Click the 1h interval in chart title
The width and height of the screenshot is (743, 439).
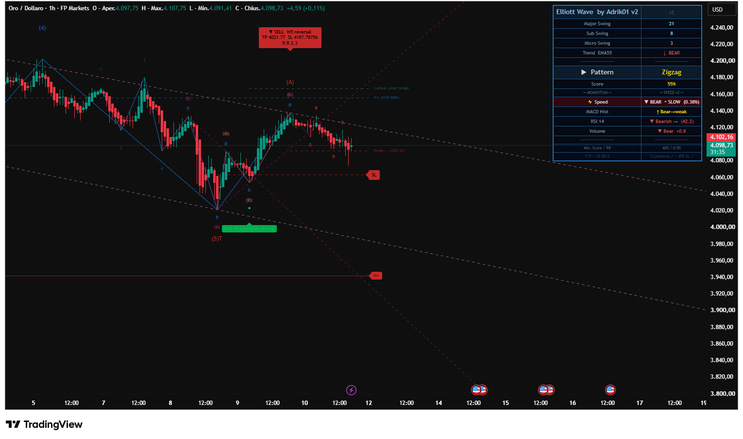pos(52,8)
